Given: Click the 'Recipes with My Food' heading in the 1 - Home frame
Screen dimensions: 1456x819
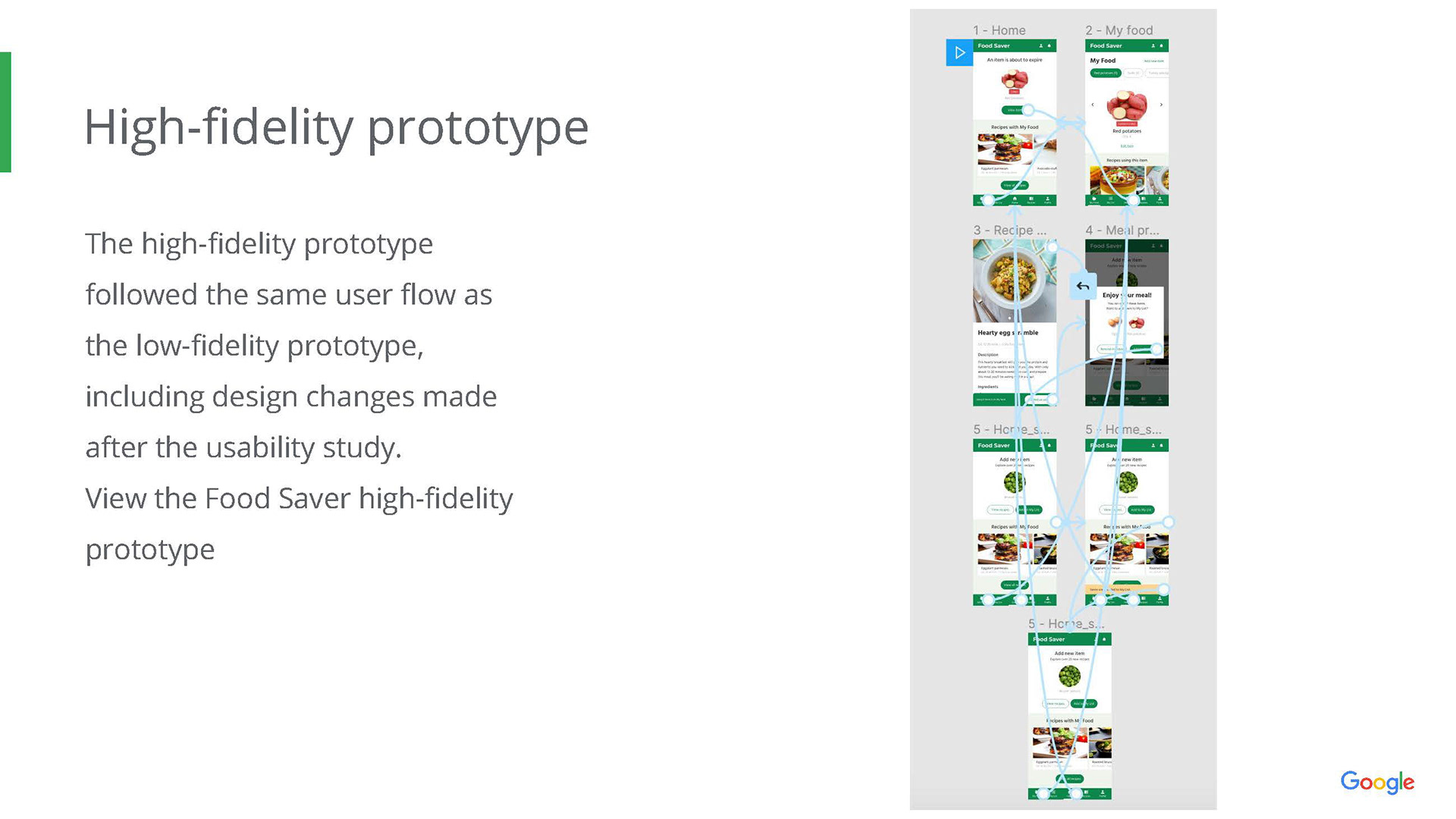Looking at the screenshot, I should pos(1015,127).
